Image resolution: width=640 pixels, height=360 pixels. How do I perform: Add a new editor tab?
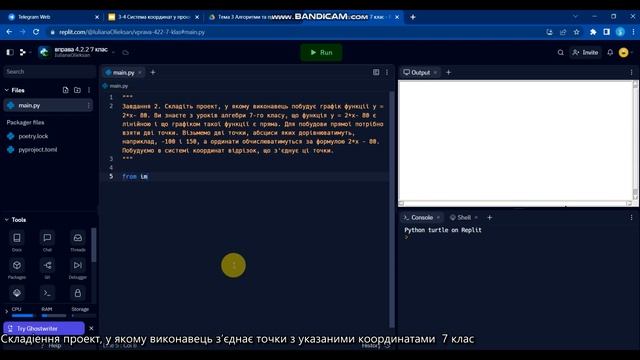[153, 72]
